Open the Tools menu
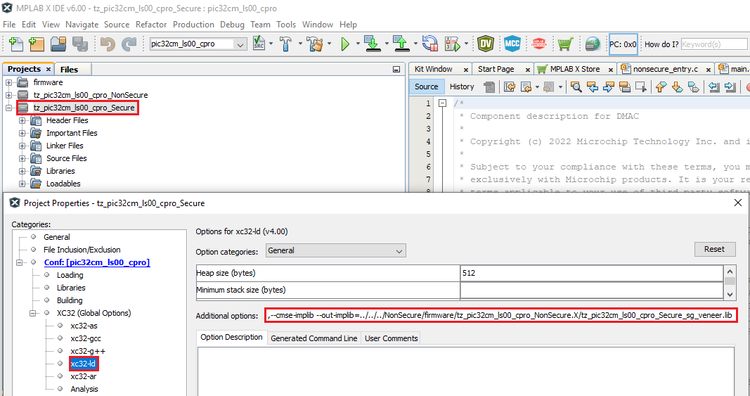Screen dimensions: 750x396 286,24
